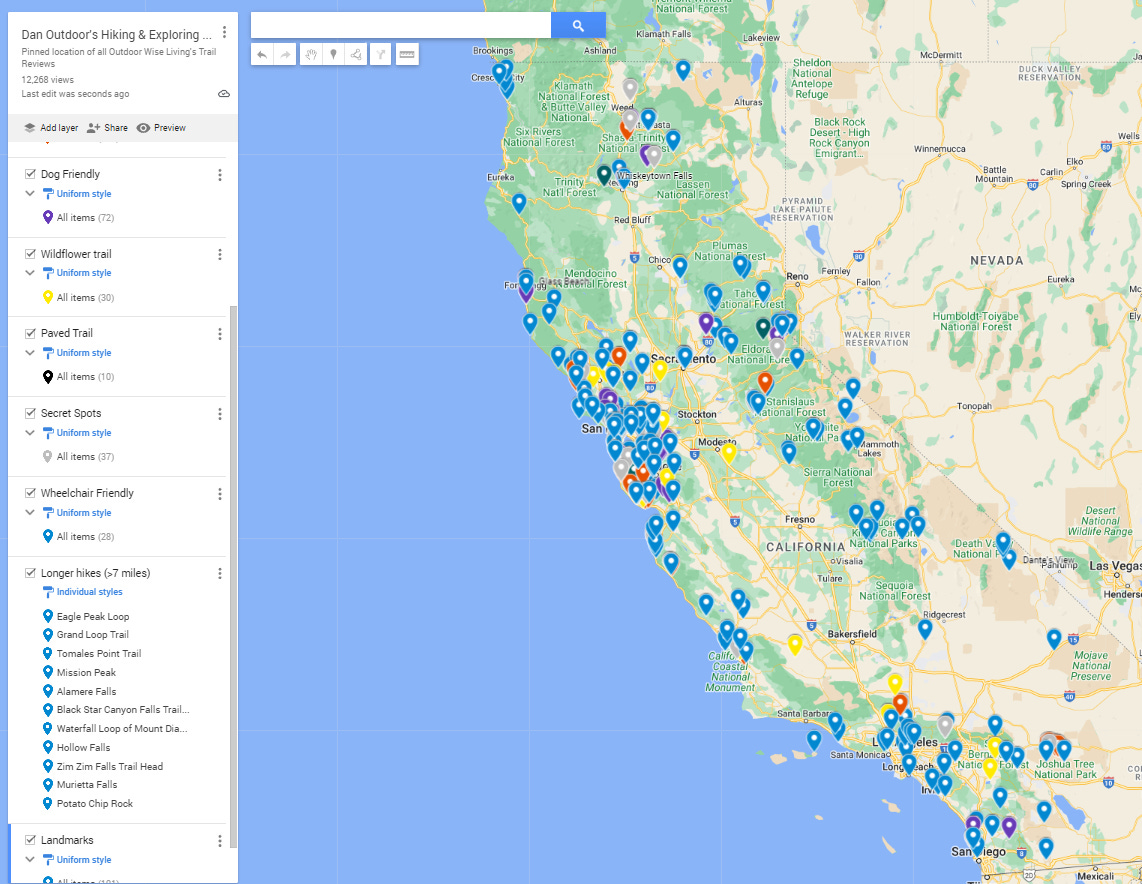Uncheck the Longer hikes layer
The width and height of the screenshot is (1142, 884).
coord(31,573)
